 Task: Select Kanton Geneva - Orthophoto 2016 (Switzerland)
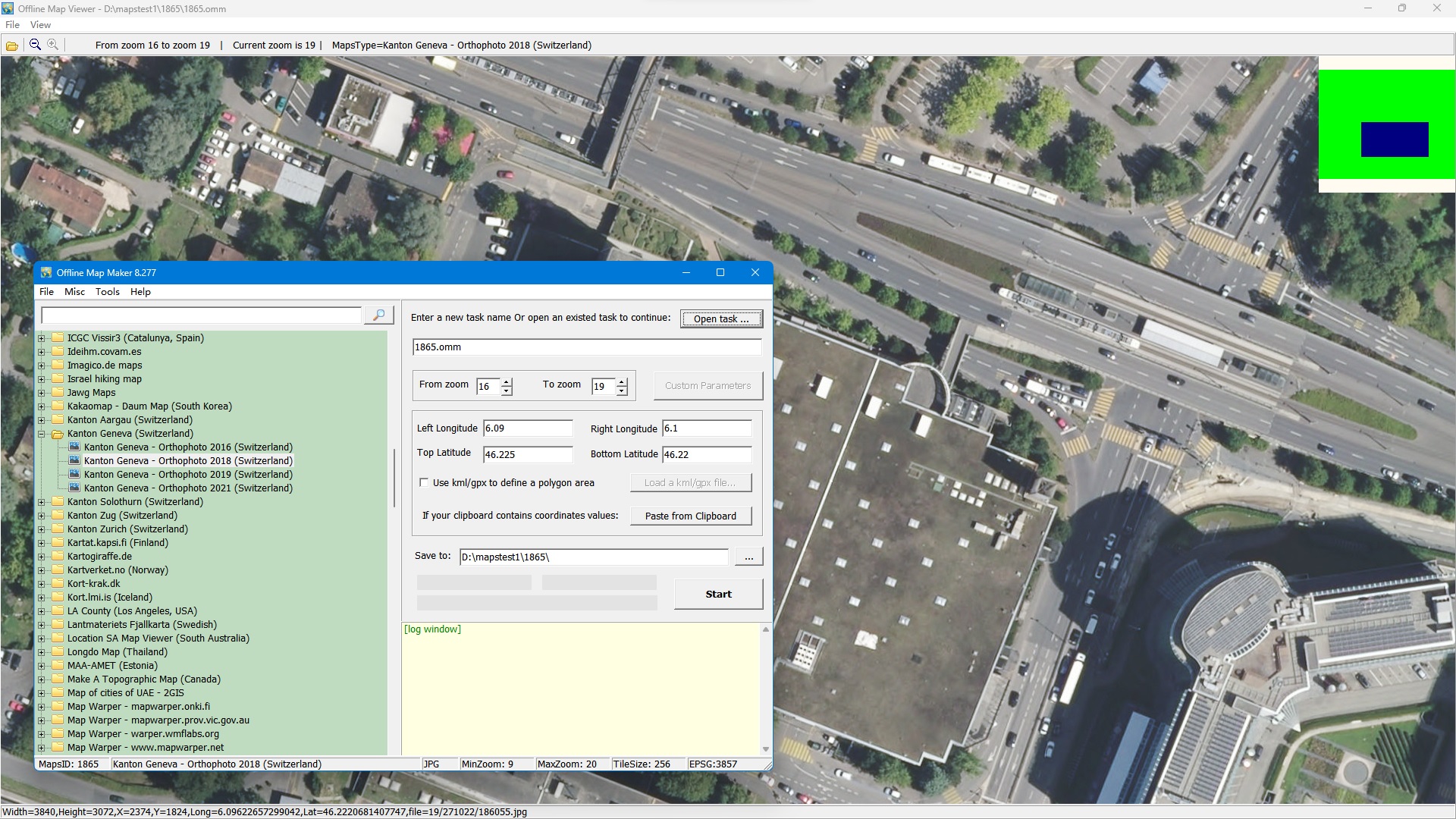[188, 447]
